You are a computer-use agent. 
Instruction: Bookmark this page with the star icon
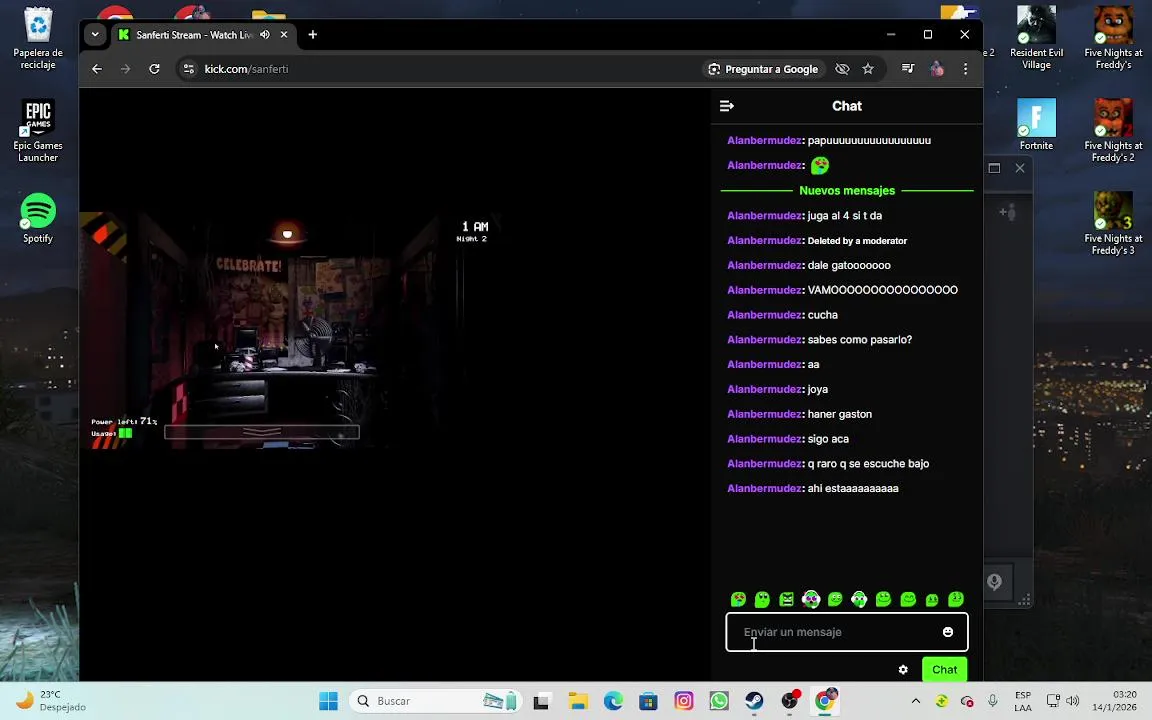coord(868,68)
